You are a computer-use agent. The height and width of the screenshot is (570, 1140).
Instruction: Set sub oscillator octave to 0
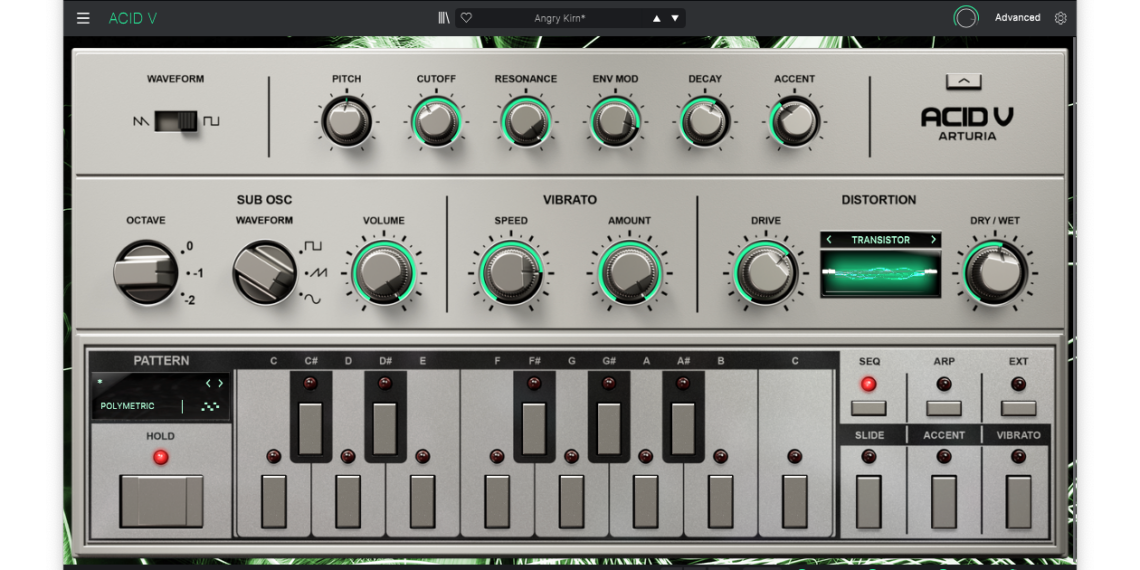189,246
